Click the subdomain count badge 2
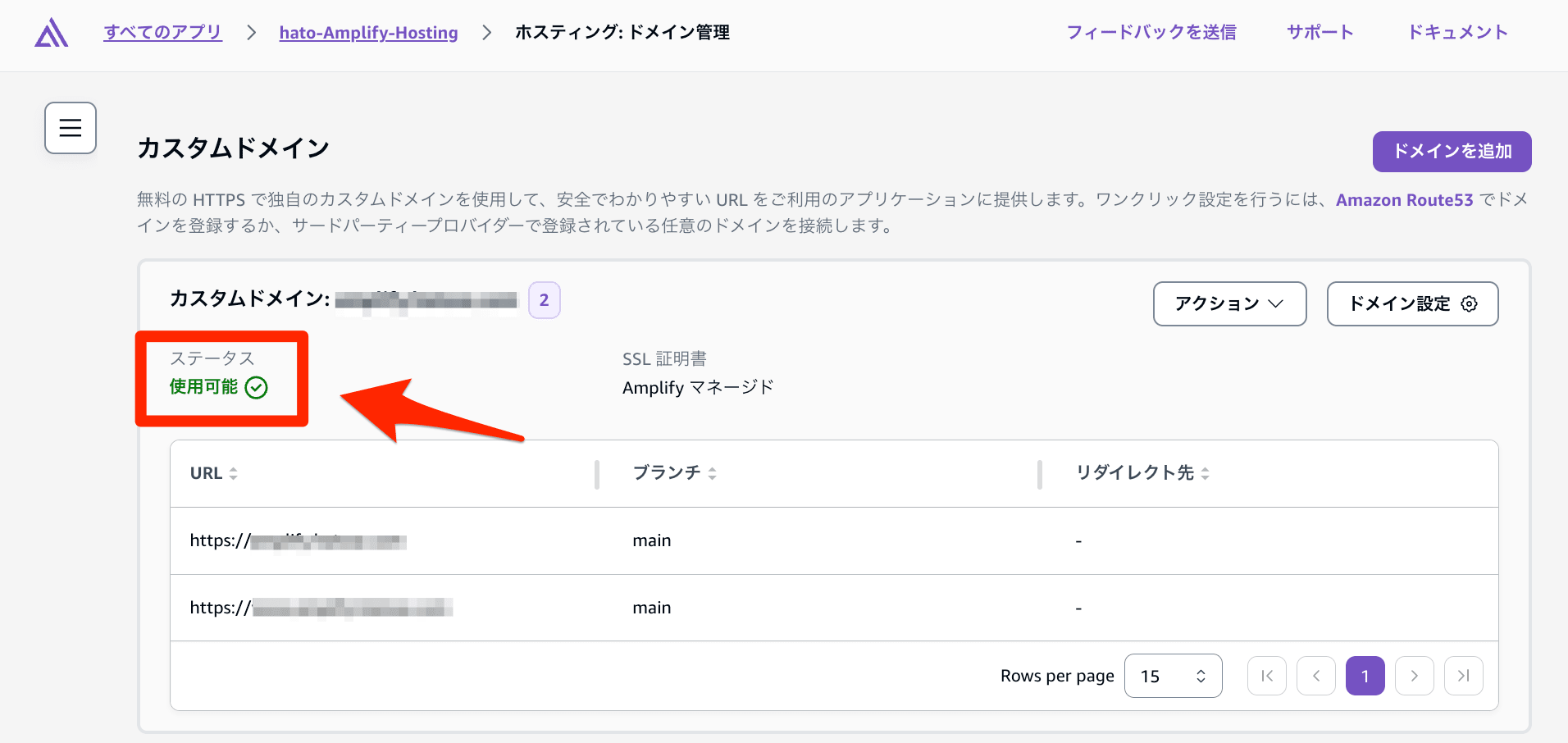The height and width of the screenshot is (743, 1568). (544, 300)
